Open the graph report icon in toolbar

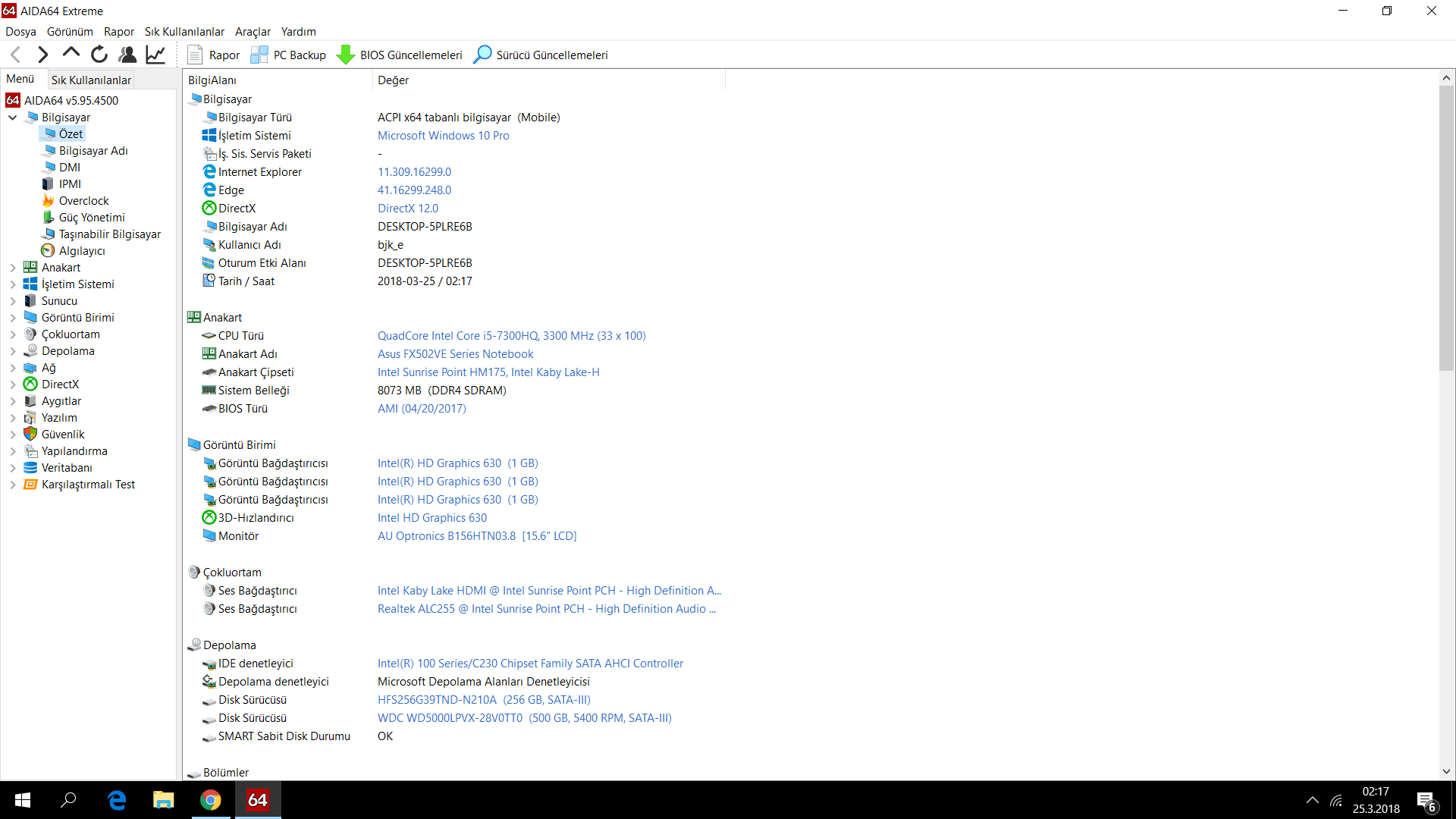coord(155,55)
